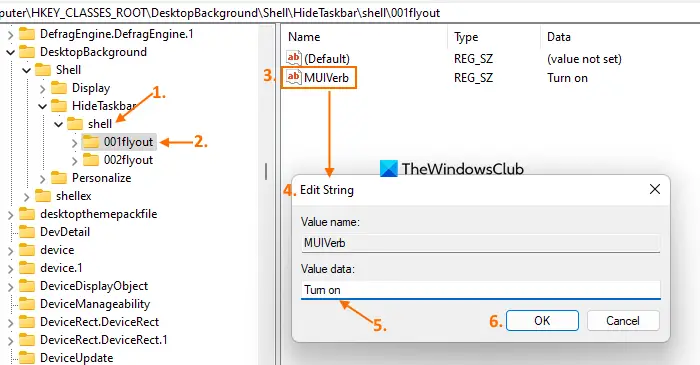Collapse the Shell key under DesktopBackground
This screenshot has height=365, width=700.
pyautogui.click(x=26, y=71)
